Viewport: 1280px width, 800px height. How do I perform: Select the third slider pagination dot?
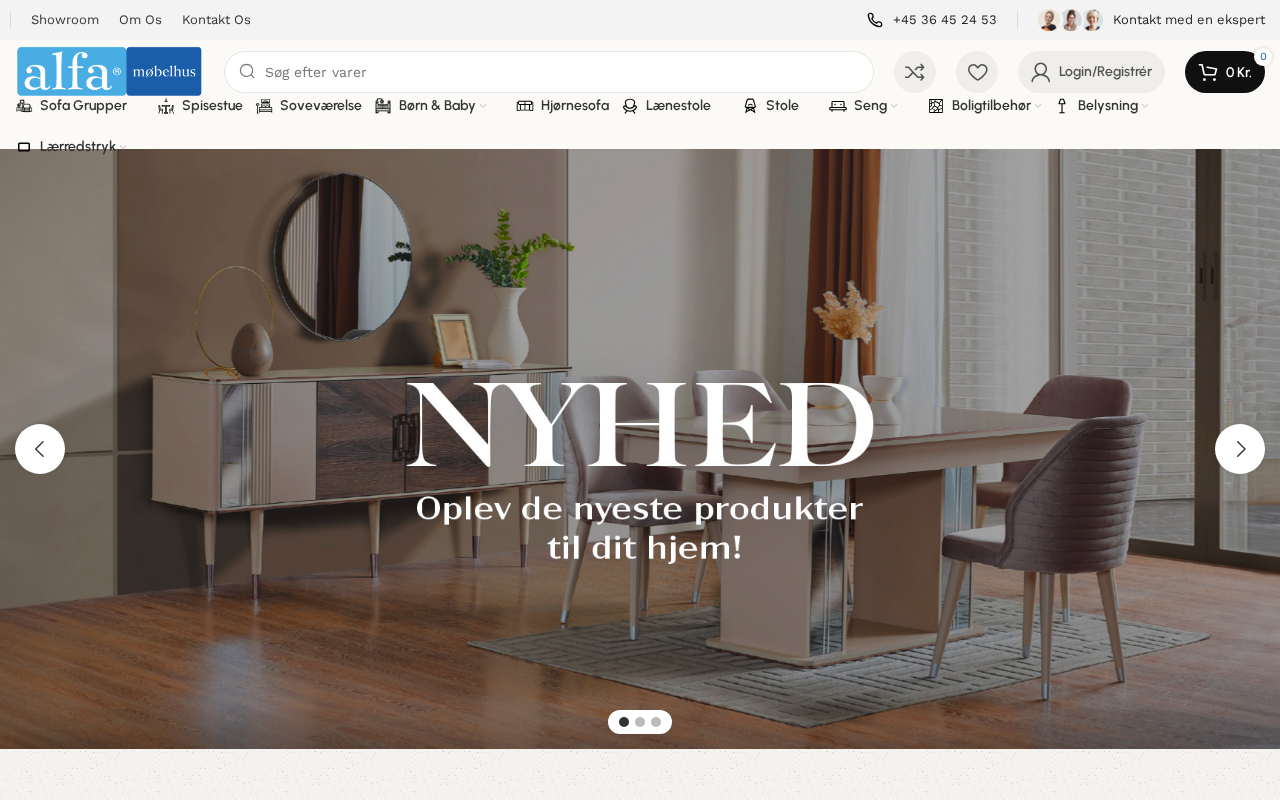656,722
